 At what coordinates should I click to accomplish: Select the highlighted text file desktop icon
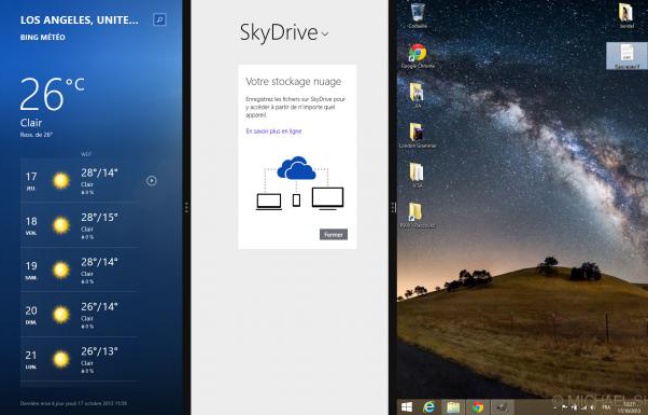pyautogui.click(x=627, y=55)
